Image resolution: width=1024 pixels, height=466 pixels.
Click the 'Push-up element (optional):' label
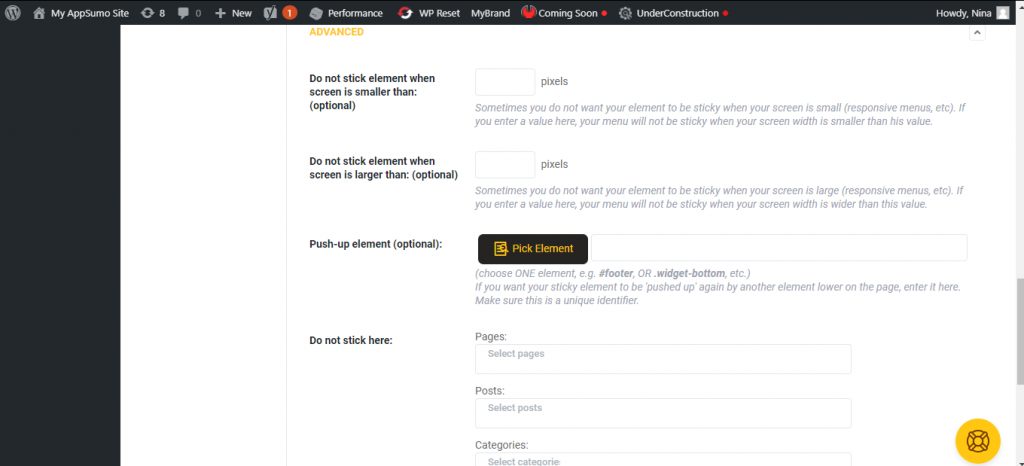pyautogui.click(x=376, y=244)
